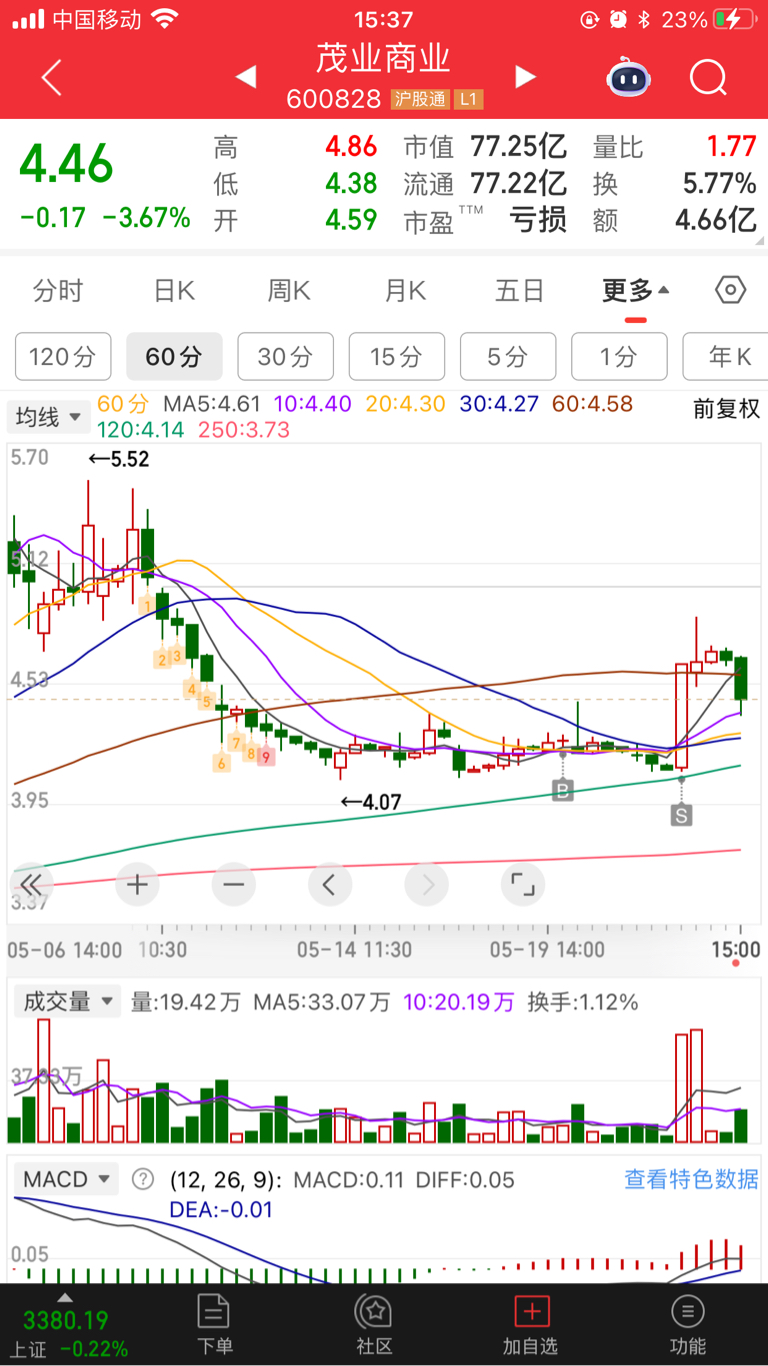Image resolution: width=768 pixels, height=1366 pixels.
Task: Select 年K period
Action: click(725, 356)
